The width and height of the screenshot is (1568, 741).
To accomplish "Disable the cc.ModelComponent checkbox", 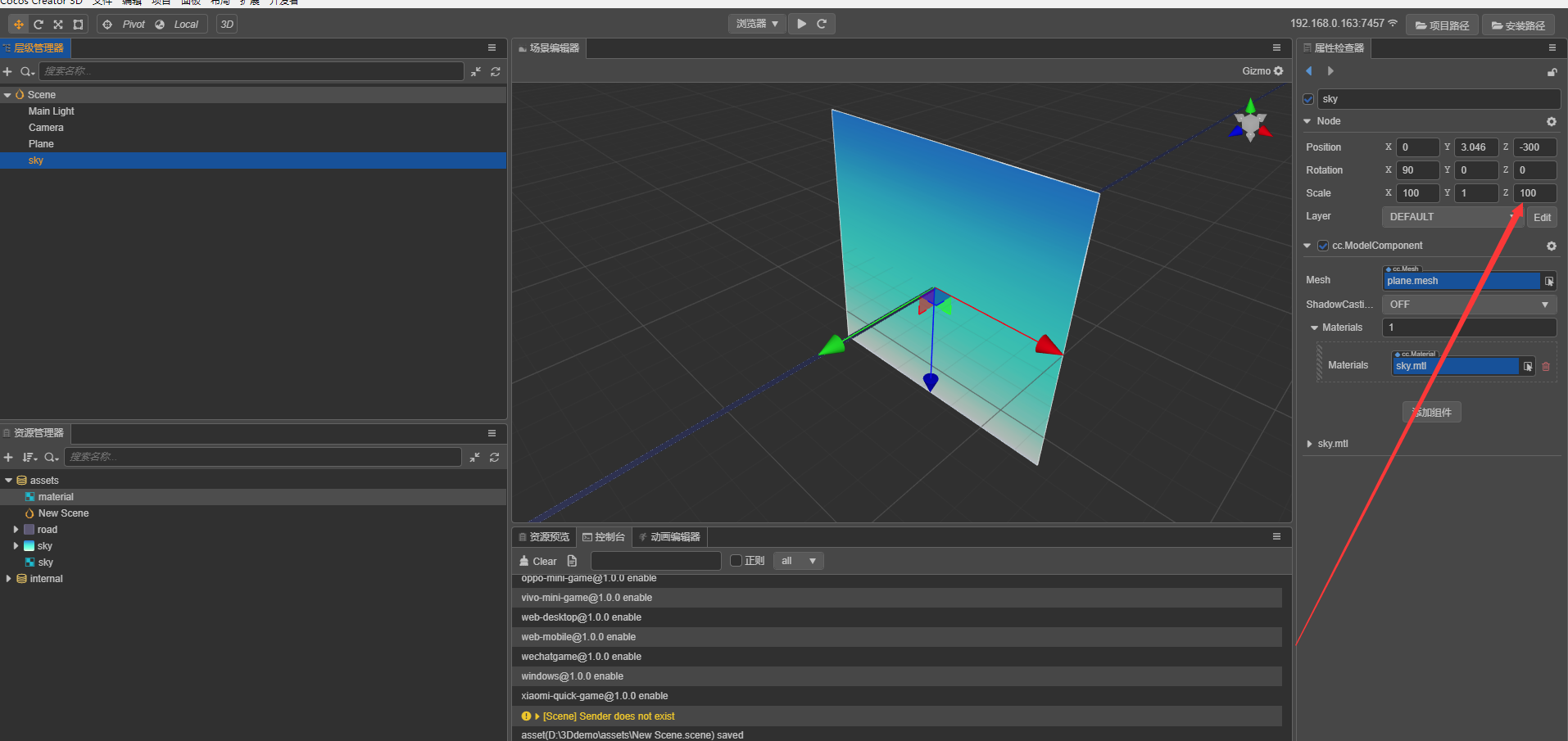I will click(x=1323, y=246).
